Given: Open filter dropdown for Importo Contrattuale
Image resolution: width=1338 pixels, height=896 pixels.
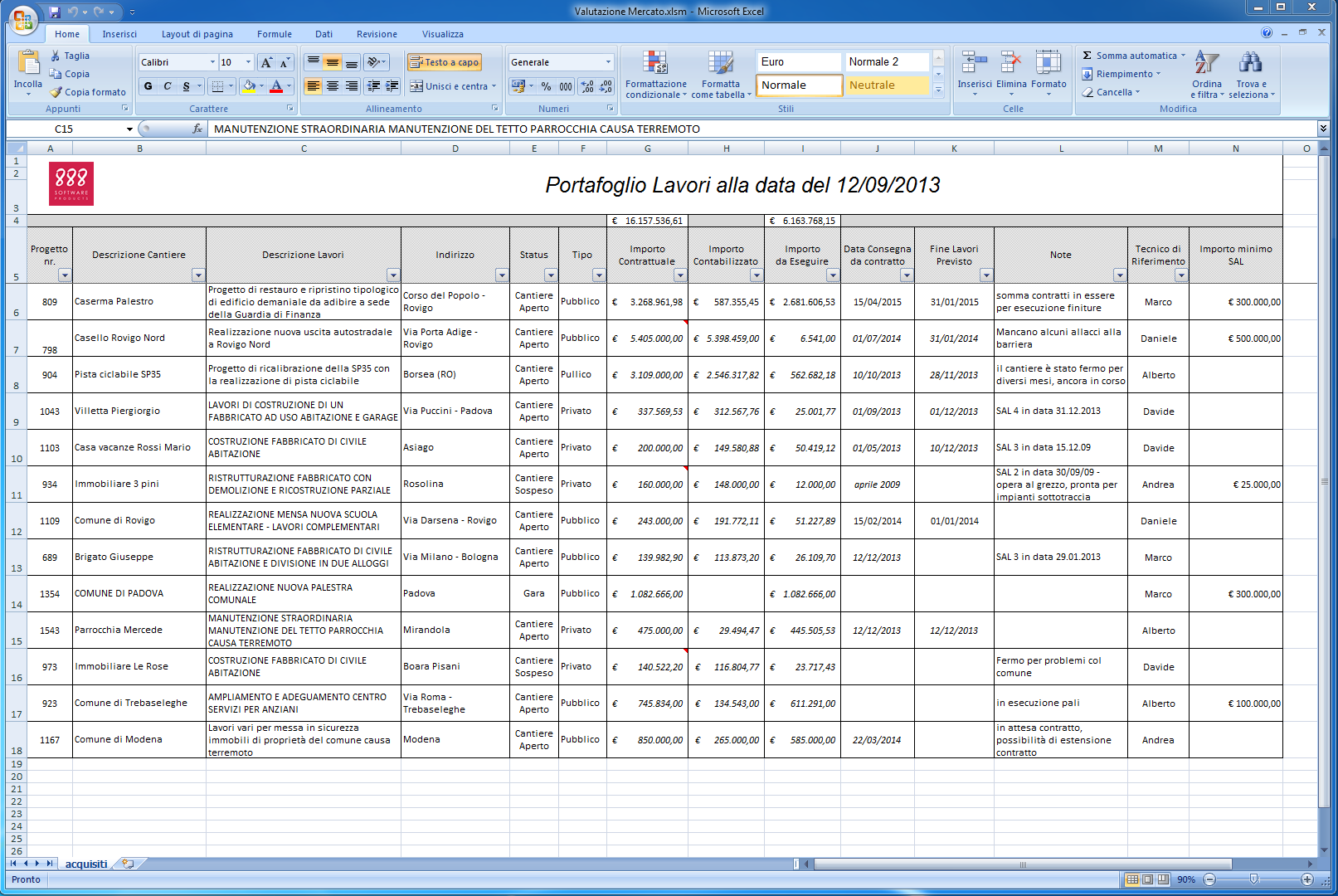Looking at the screenshot, I should coord(680,275).
